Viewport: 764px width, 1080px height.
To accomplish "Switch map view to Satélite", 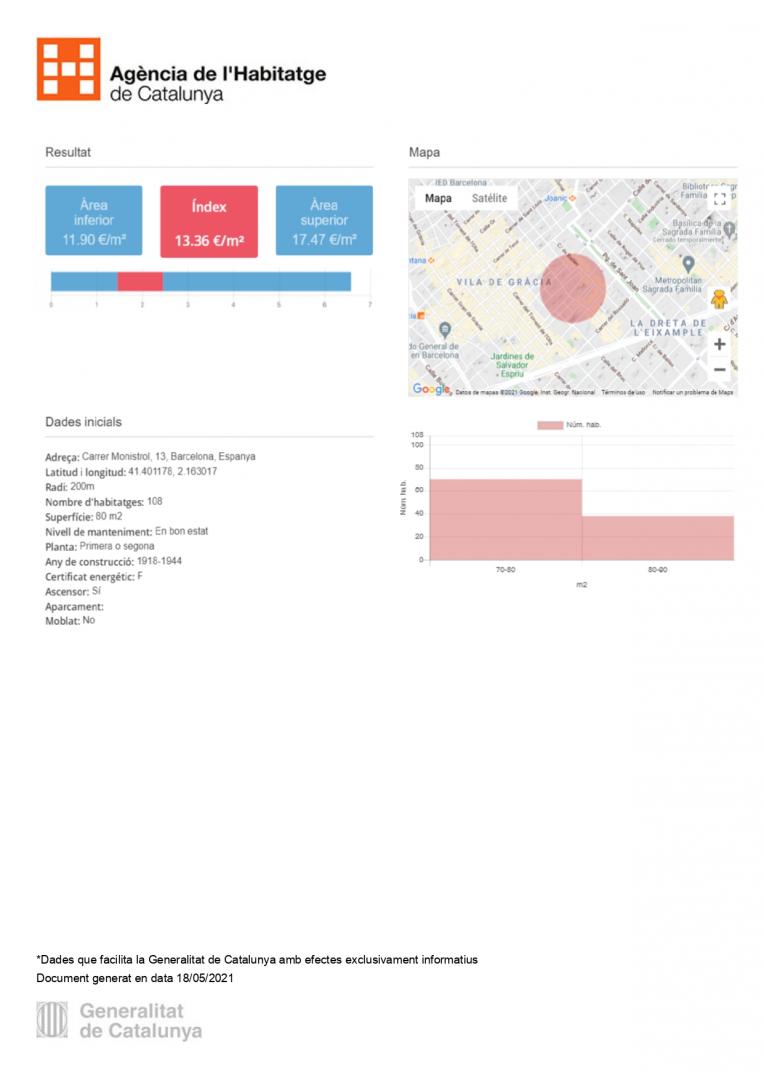I will coord(489,198).
